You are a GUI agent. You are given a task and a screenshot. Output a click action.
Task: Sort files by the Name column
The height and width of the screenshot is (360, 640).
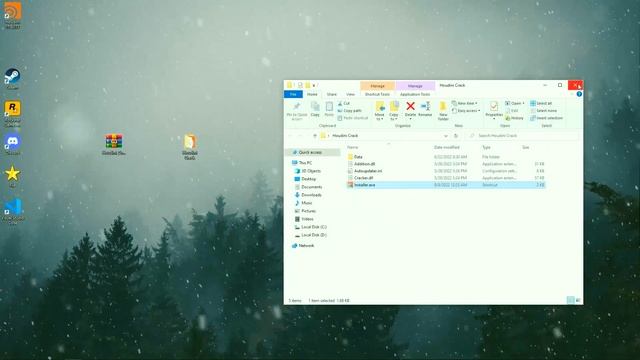coord(352,147)
